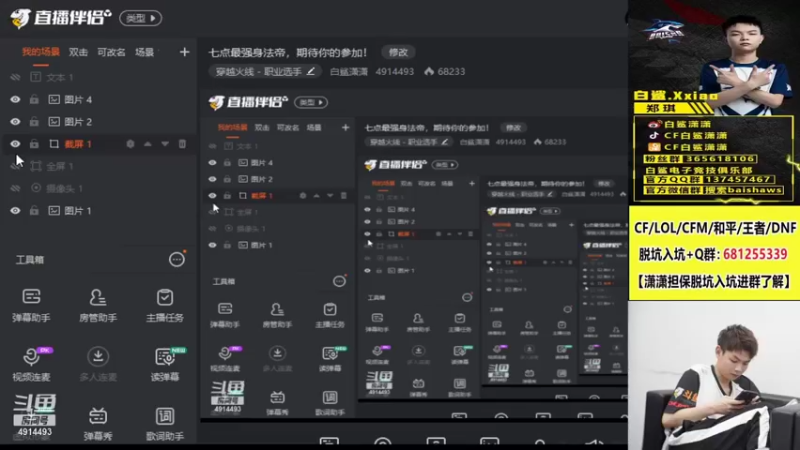Click the 直播伴侣 logo at top left
This screenshot has width=800, height=450.
[x=60, y=18]
